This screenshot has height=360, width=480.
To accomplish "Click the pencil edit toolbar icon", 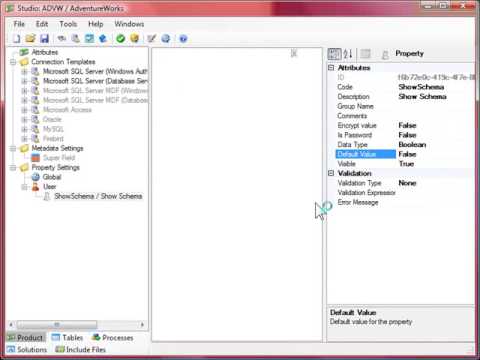I will [x=152, y=39].
